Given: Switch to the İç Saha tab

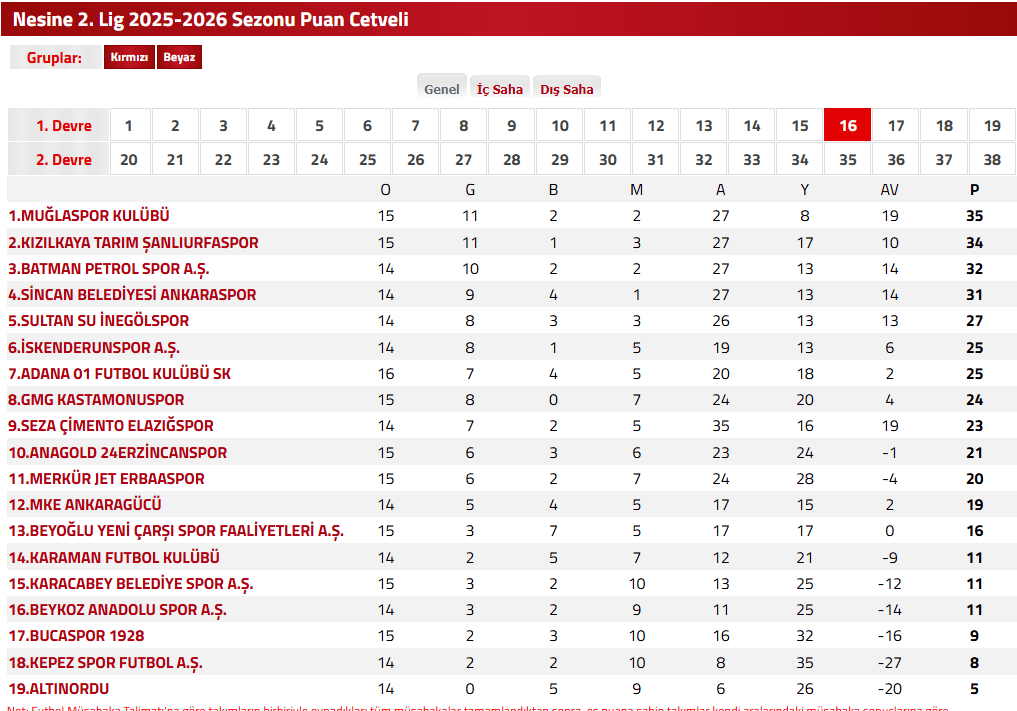Looking at the screenshot, I should [x=499, y=89].
